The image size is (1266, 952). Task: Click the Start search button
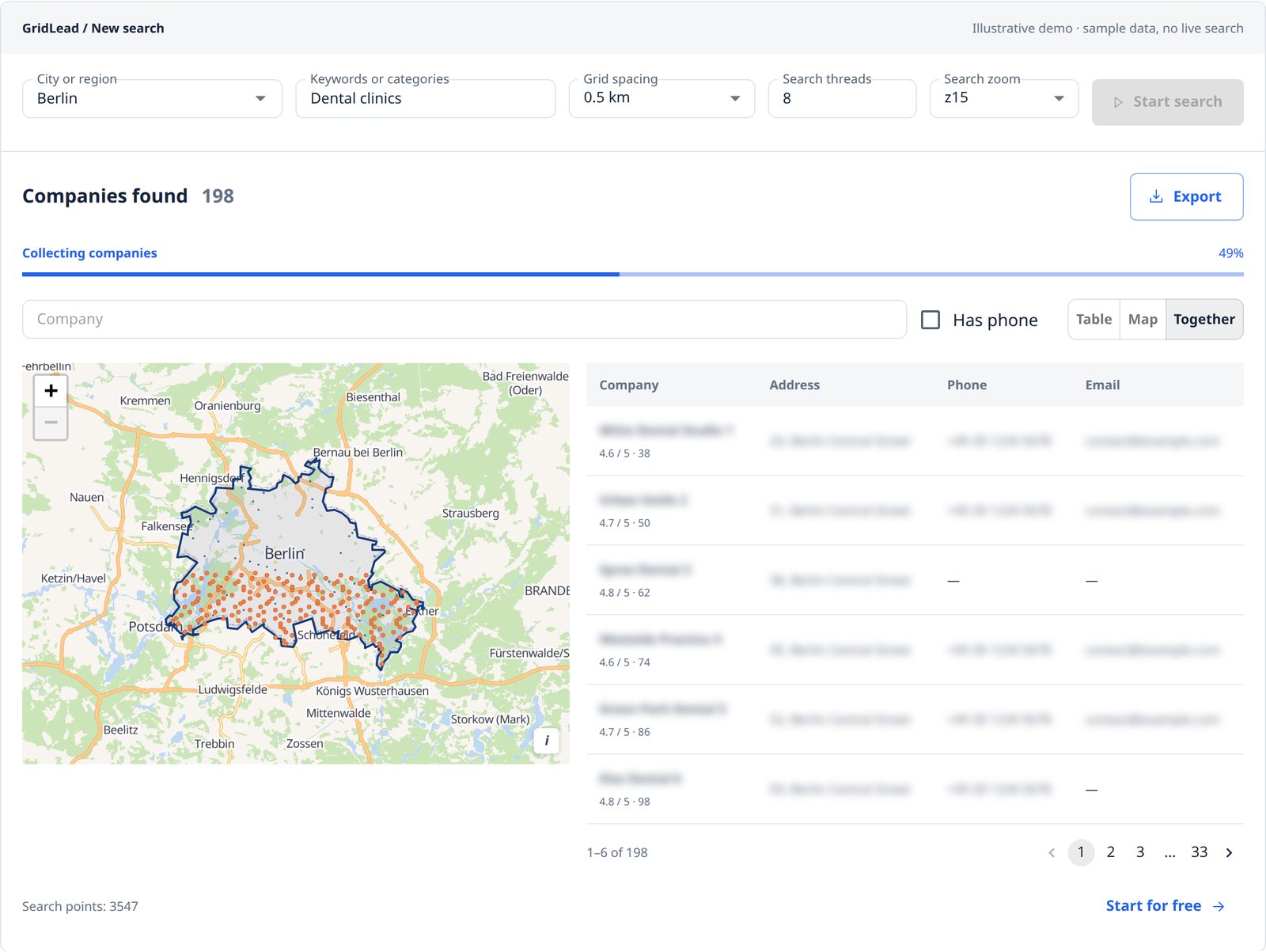click(x=1167, y=102)
